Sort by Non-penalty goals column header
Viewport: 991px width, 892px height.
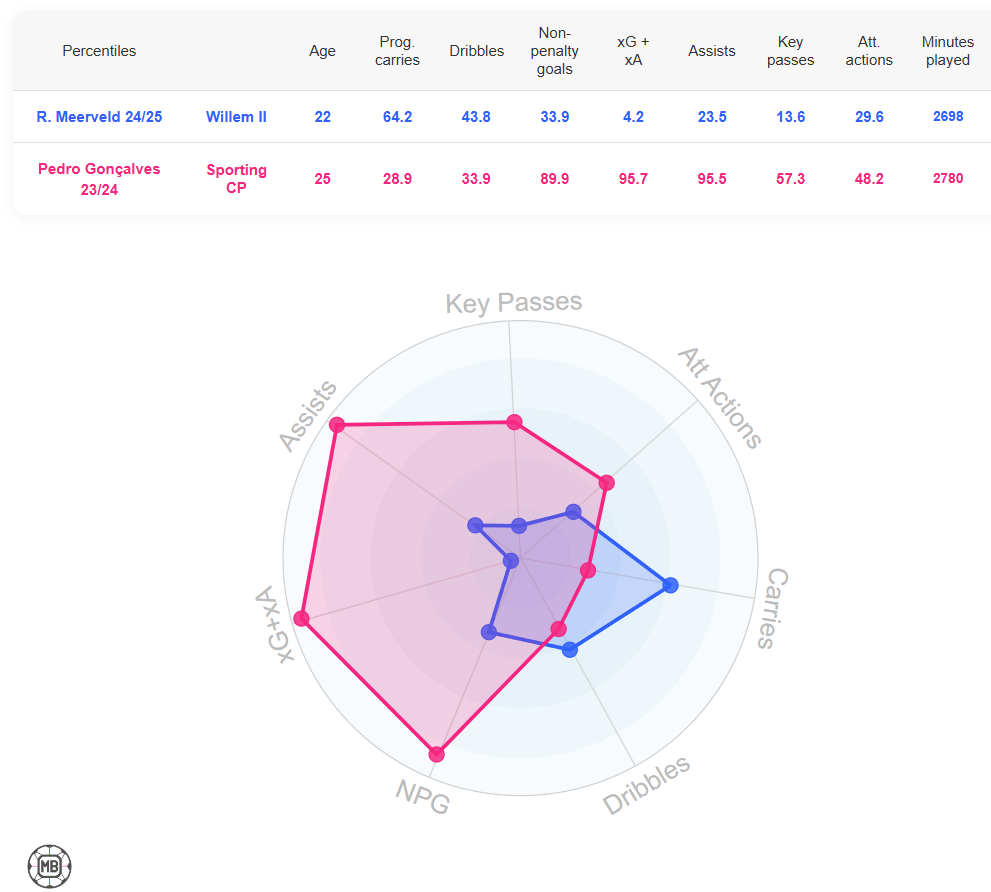click(554, 51)
